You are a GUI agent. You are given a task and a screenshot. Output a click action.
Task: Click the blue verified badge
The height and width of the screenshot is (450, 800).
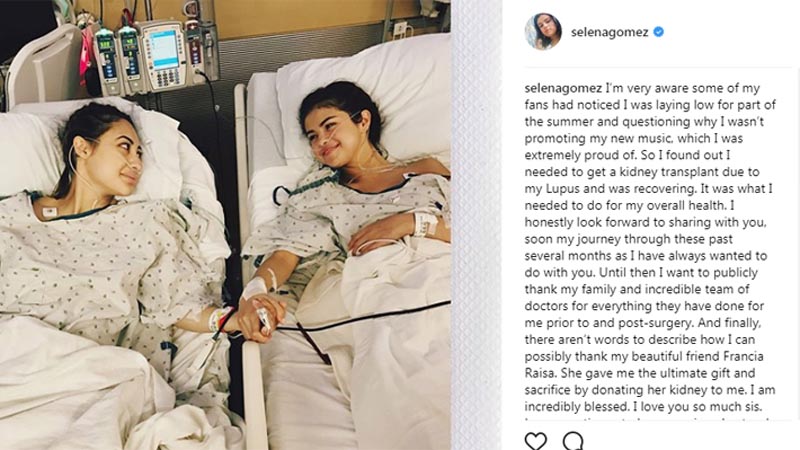coord(659,32)
